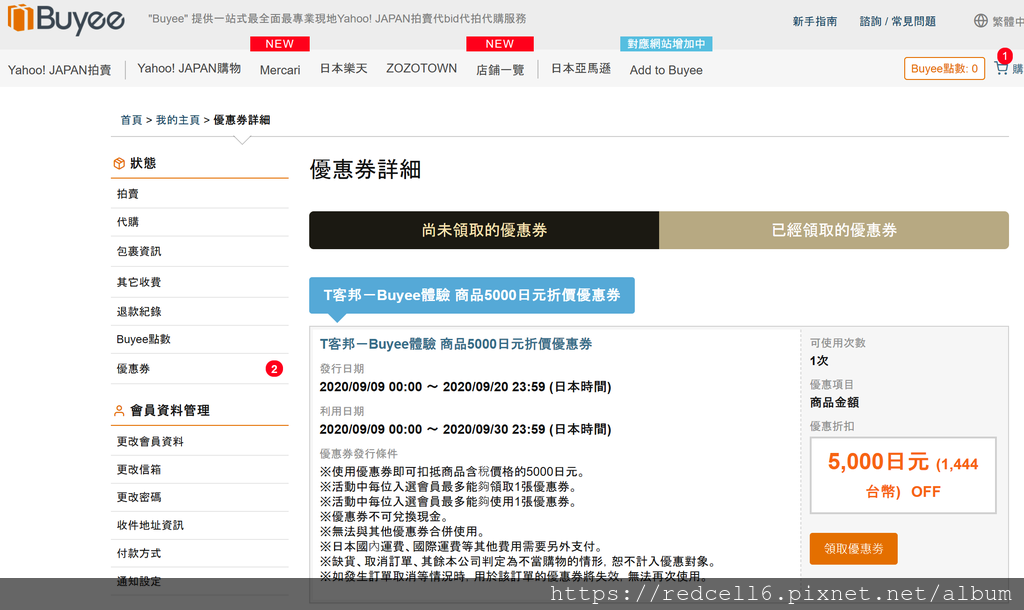The image size is (1024, 610).
Task: Open 店鋪一覽 menu item
Action: [x=500, y=70]
